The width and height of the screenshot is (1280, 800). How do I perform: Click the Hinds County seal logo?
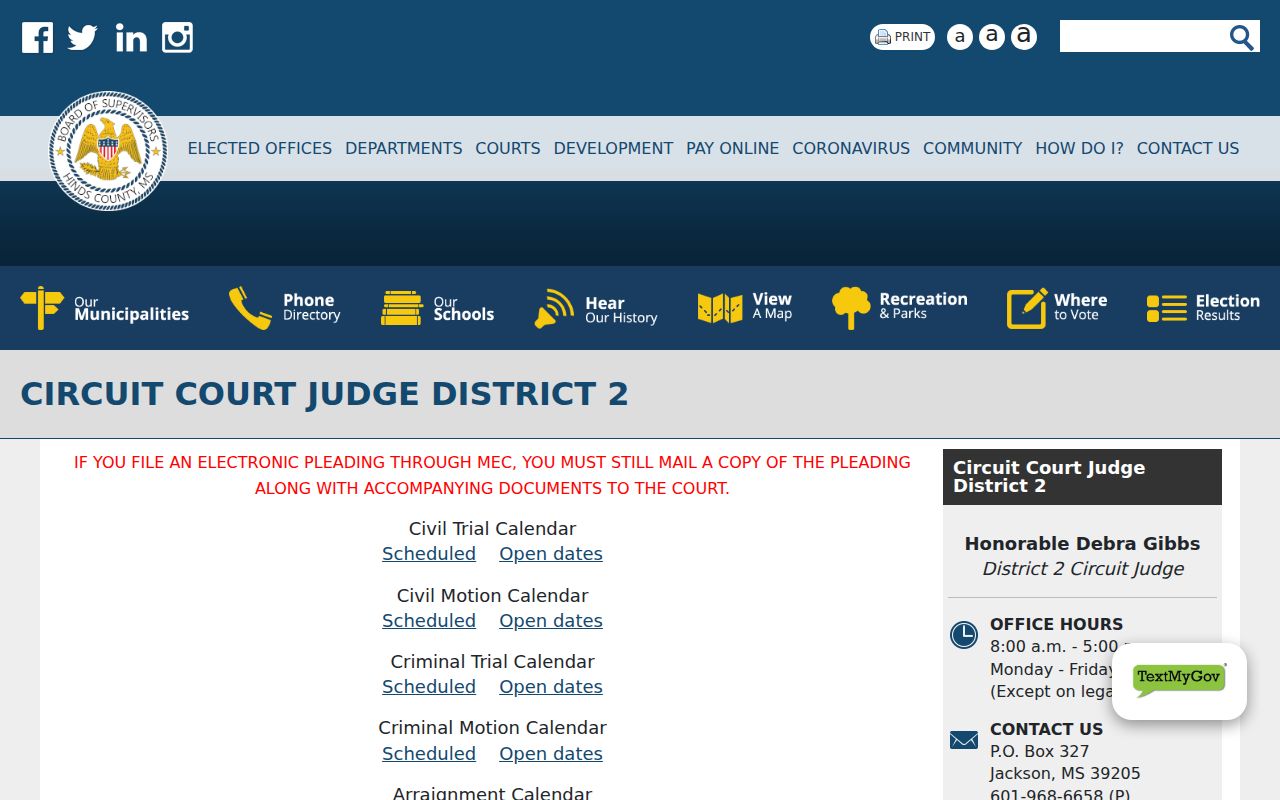coord(108,151)
